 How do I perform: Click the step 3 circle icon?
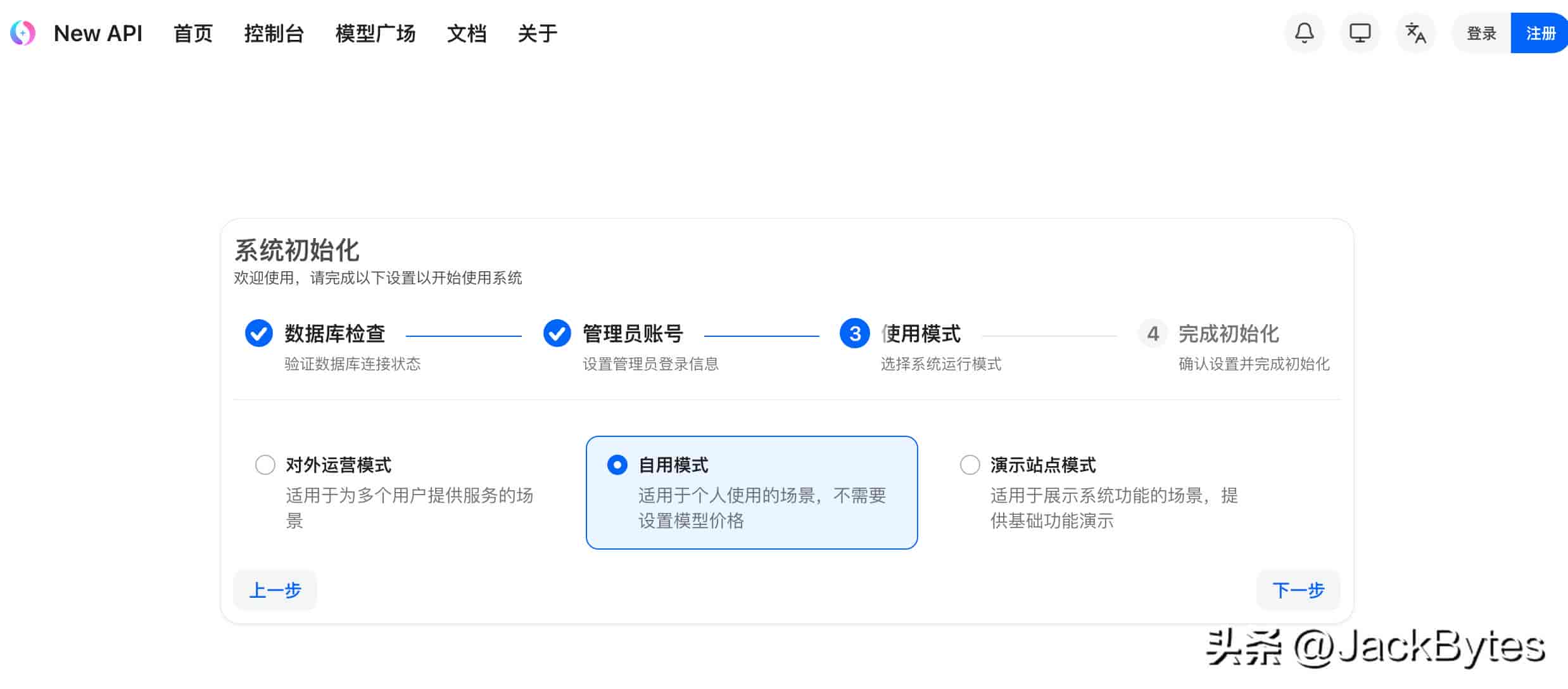(x=855, y=333)
